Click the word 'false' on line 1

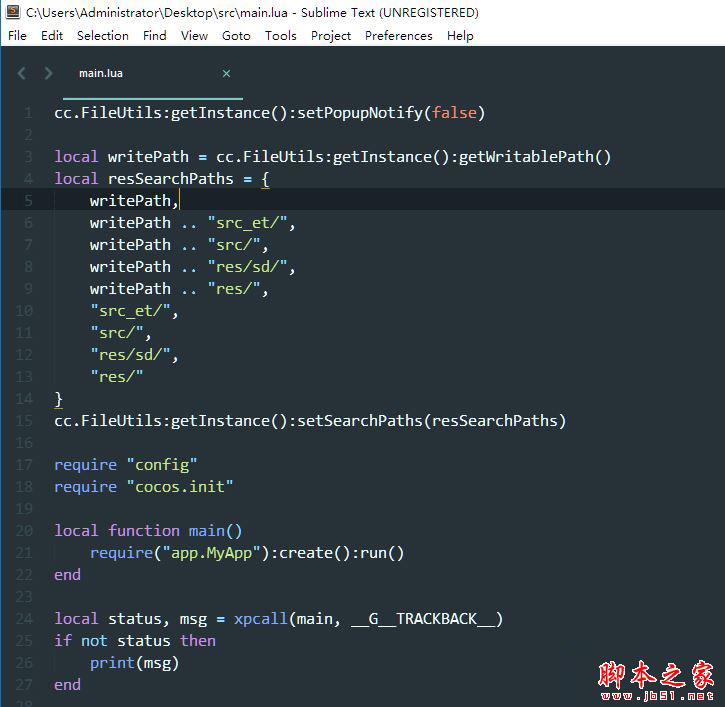[454, 113]
